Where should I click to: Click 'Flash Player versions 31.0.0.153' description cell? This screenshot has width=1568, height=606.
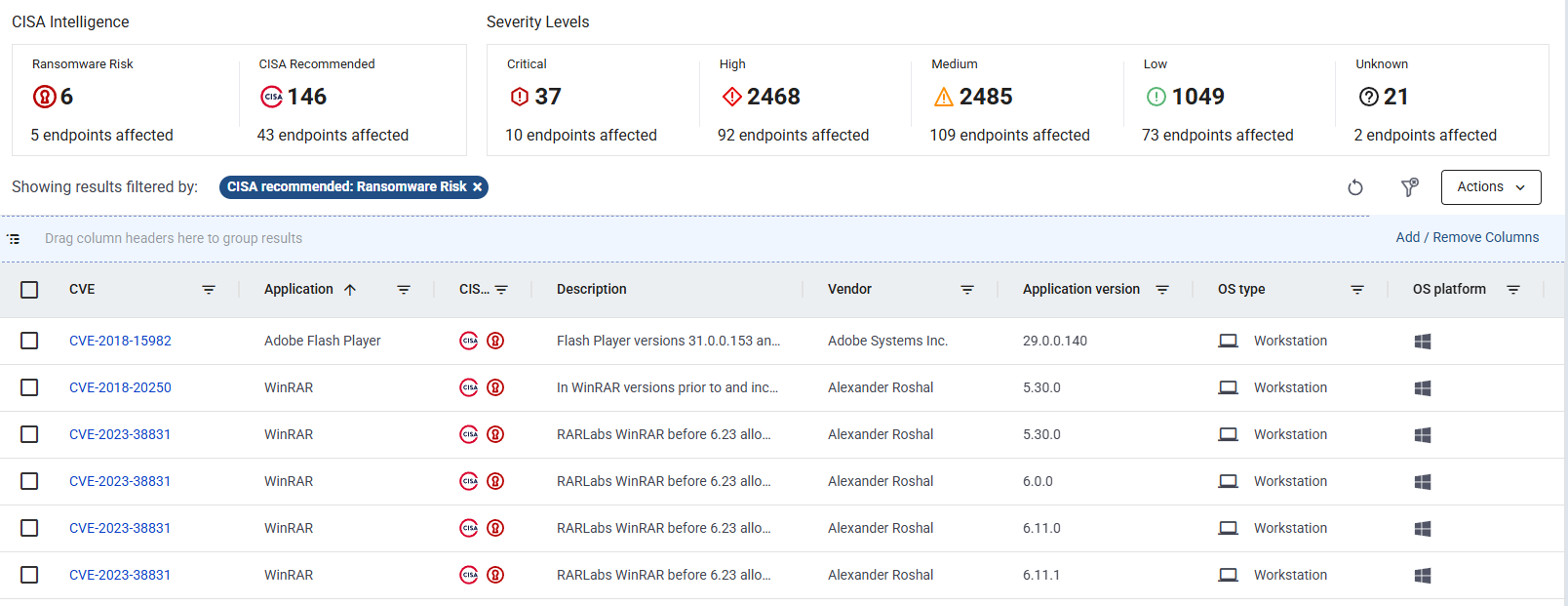point(668,341)
